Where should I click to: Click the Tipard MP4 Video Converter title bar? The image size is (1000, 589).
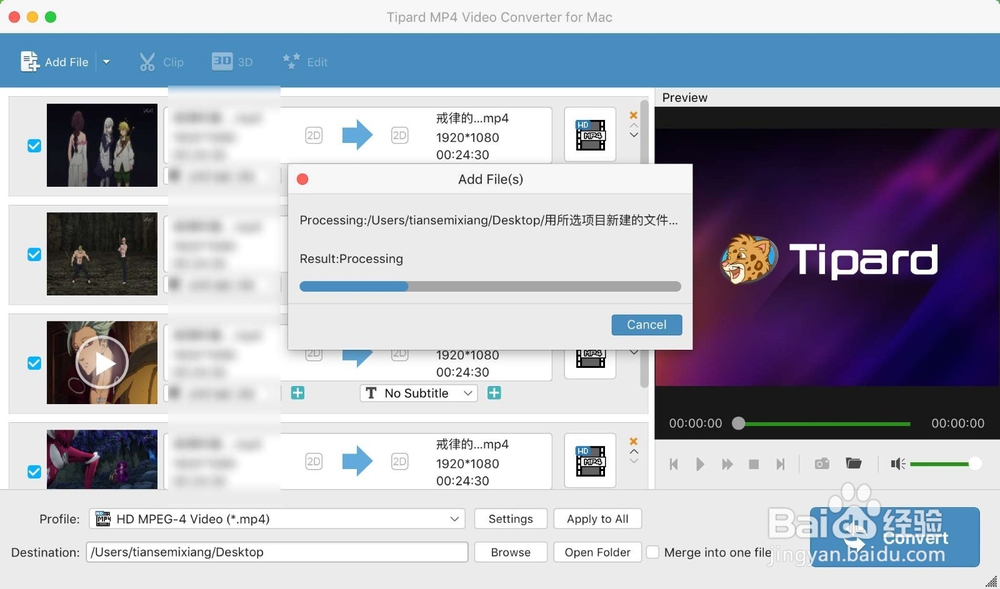[500, 16]
